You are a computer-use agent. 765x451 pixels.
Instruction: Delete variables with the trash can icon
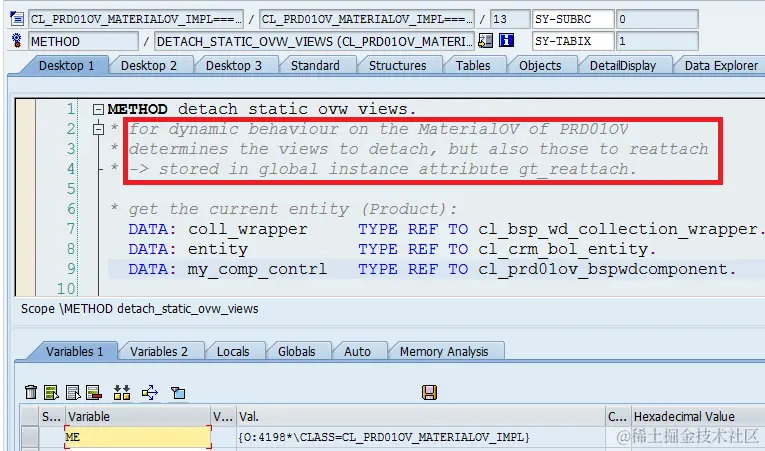[31, 392]
